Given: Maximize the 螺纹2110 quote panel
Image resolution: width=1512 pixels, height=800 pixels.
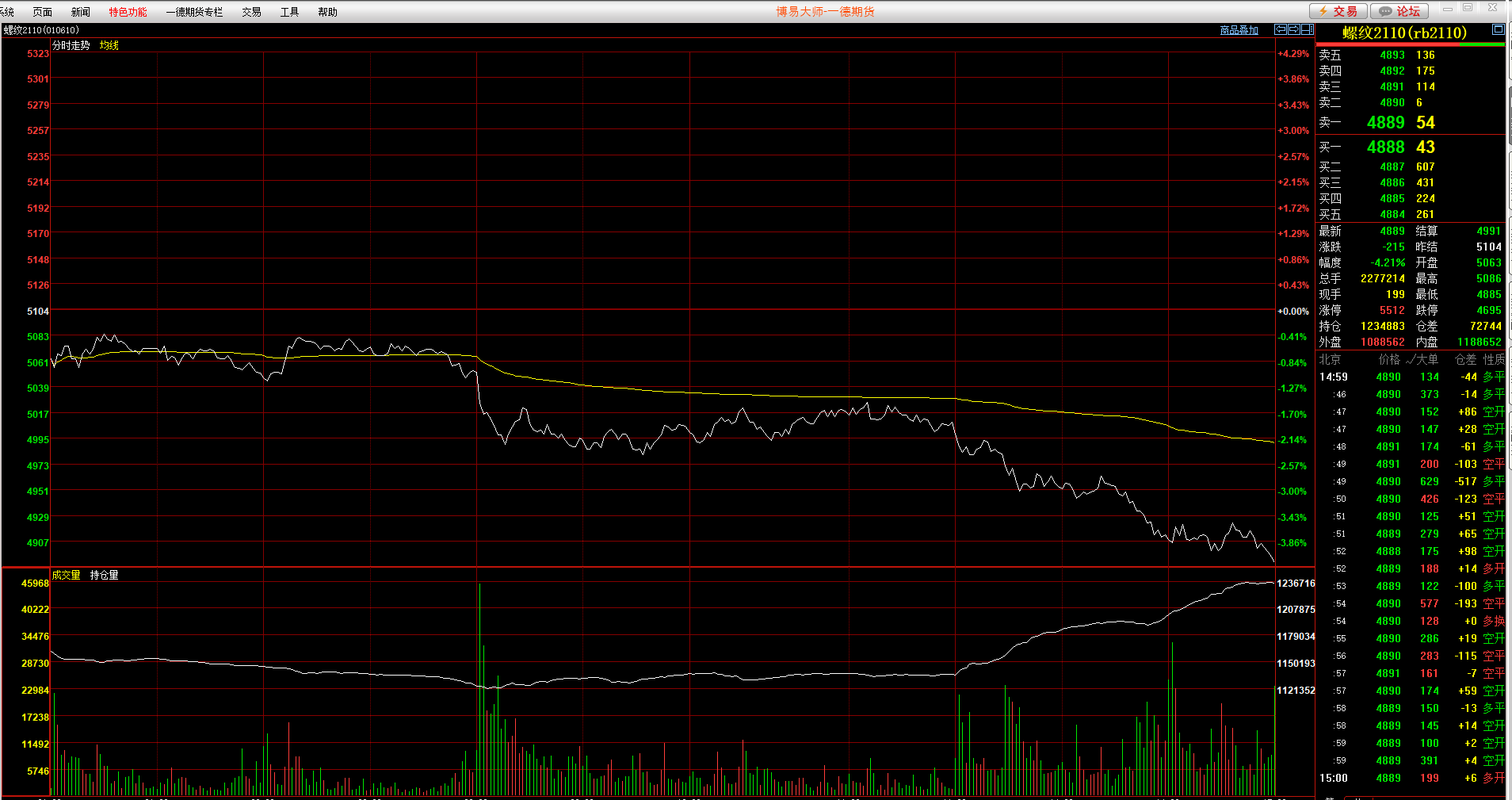Looking at the screenshot, I should pyautogui.click(x=1498, y=29).
